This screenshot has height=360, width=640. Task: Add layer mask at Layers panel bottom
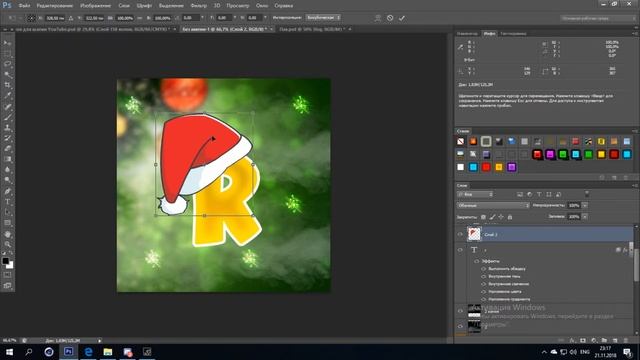click(x=583, y=340)
